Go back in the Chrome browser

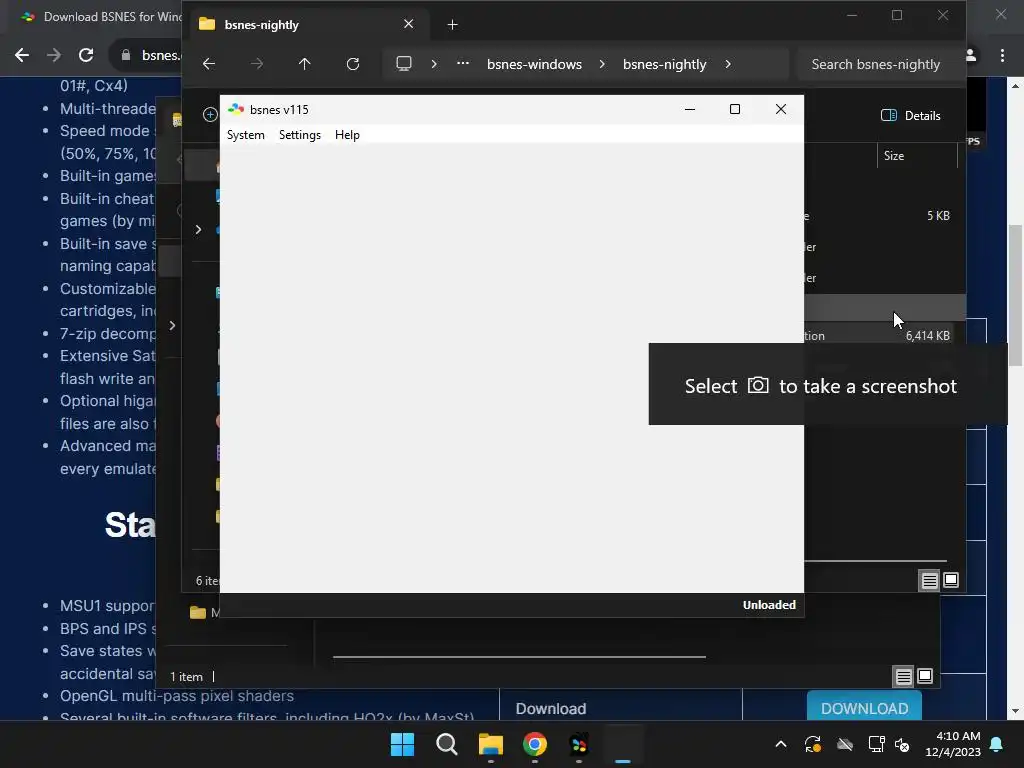(x=22, y=56)
